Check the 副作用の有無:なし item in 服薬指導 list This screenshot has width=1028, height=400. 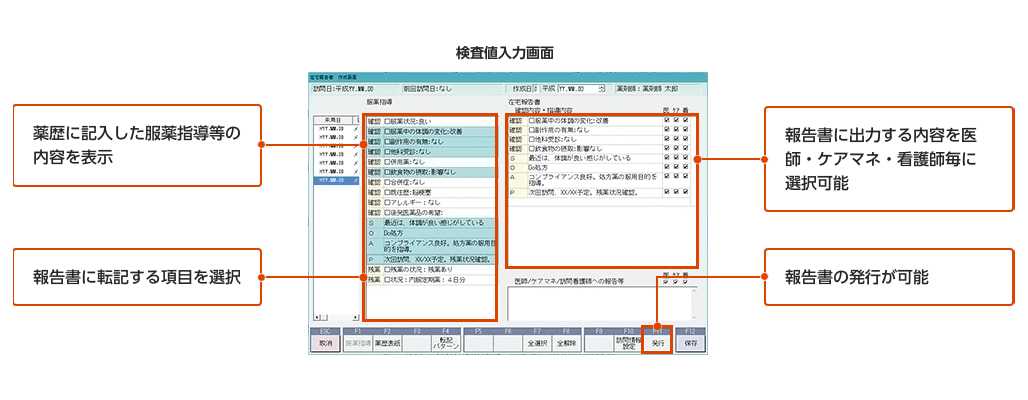click(388, 140)
